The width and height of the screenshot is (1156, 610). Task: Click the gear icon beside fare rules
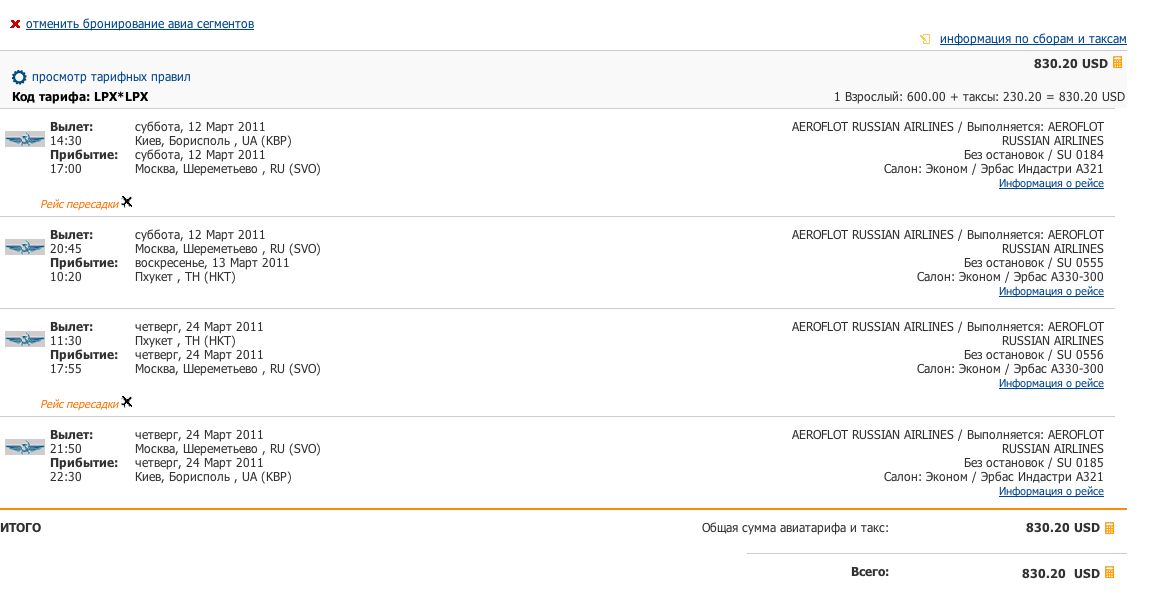tap(19, 77)
